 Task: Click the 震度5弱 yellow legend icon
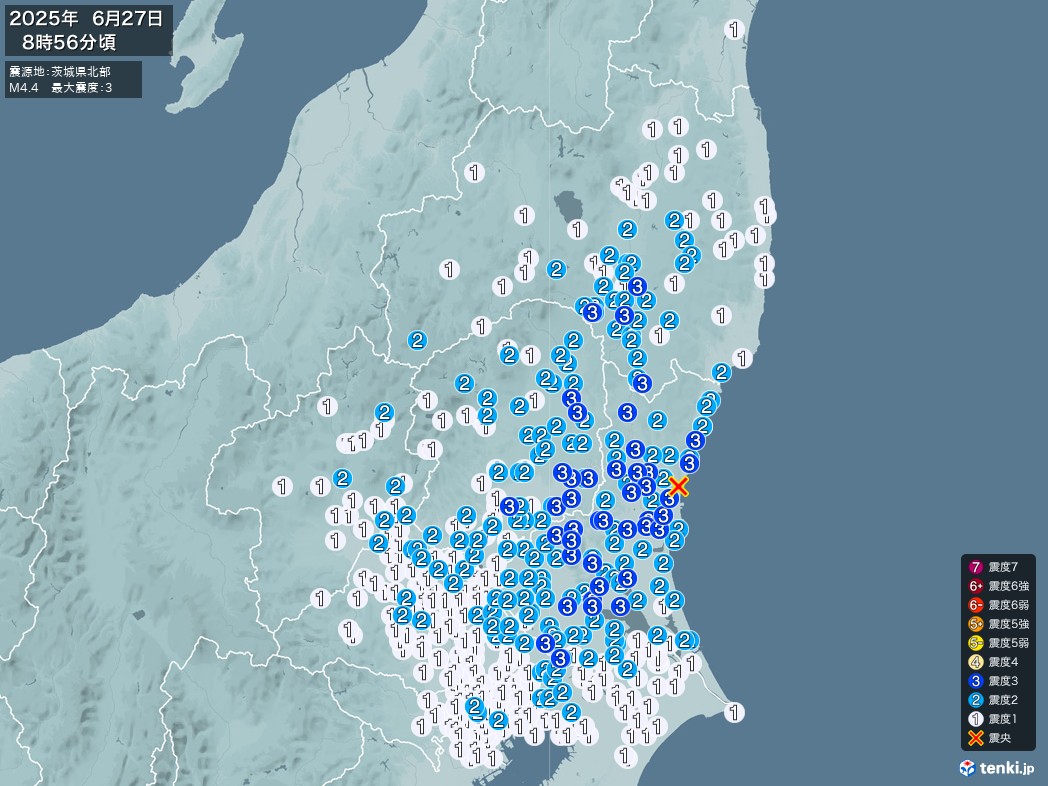[x=975, y=643]
